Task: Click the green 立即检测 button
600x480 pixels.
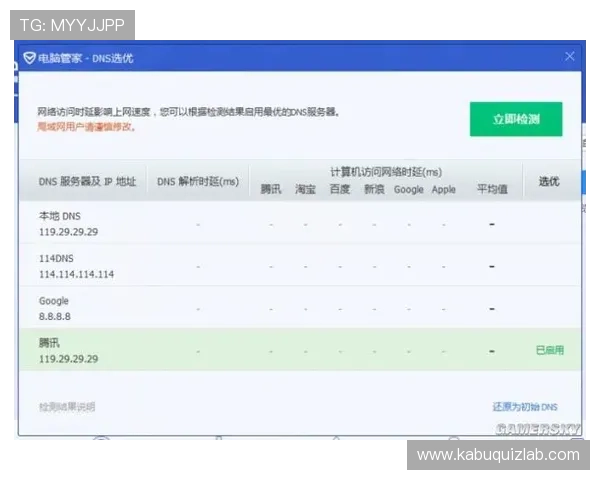Action: pos(516,119)
